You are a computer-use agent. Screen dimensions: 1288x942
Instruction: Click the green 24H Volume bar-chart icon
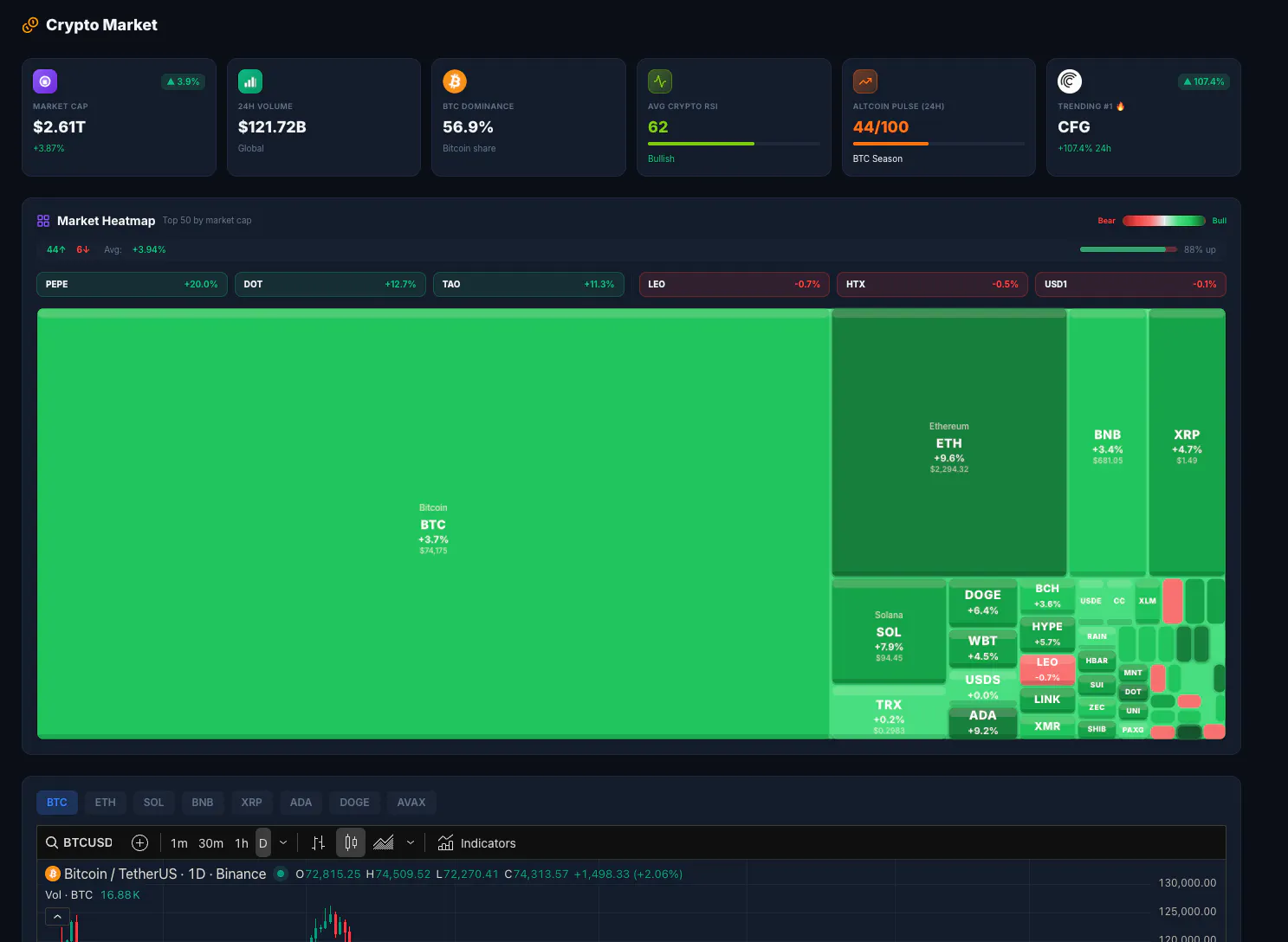pos(250,81)
